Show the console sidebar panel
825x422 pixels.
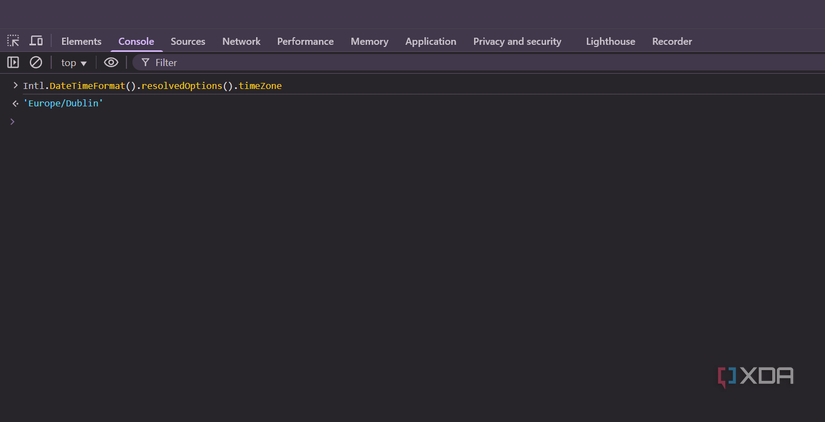[13, 62]
